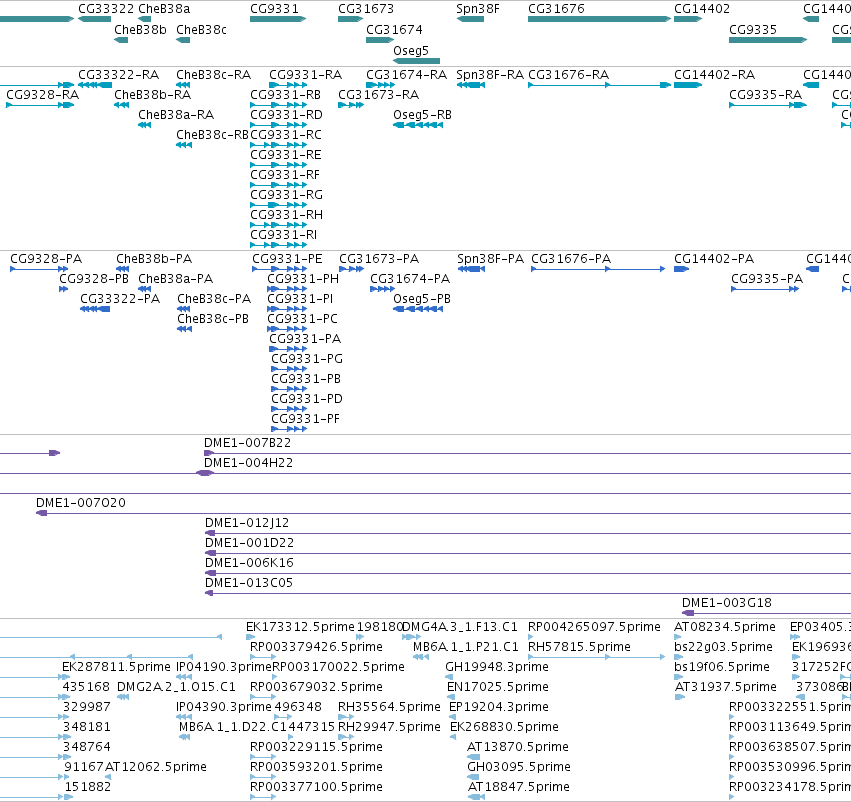Open the CG14402-RA transcript label
The image size is (851, 802).
(714, 74)
